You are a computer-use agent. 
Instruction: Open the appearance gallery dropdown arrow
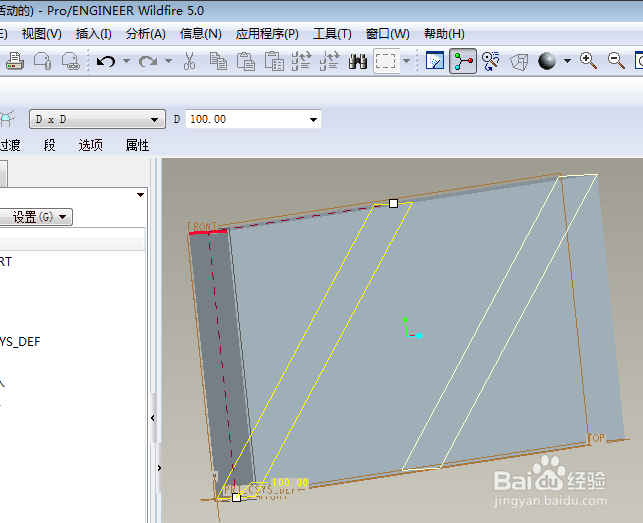[x=567, y=61]
